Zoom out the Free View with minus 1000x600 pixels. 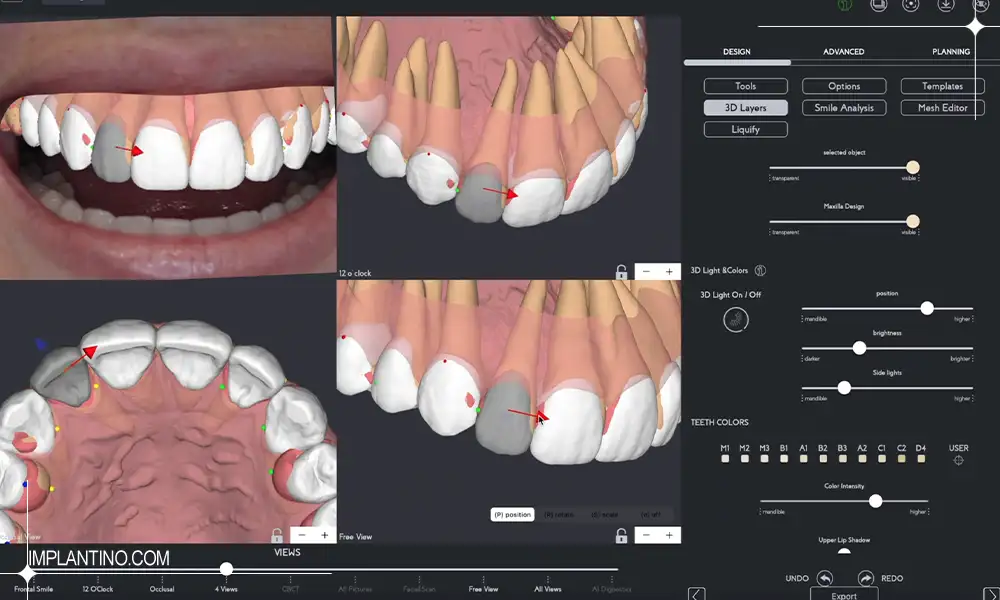[647, 535]
